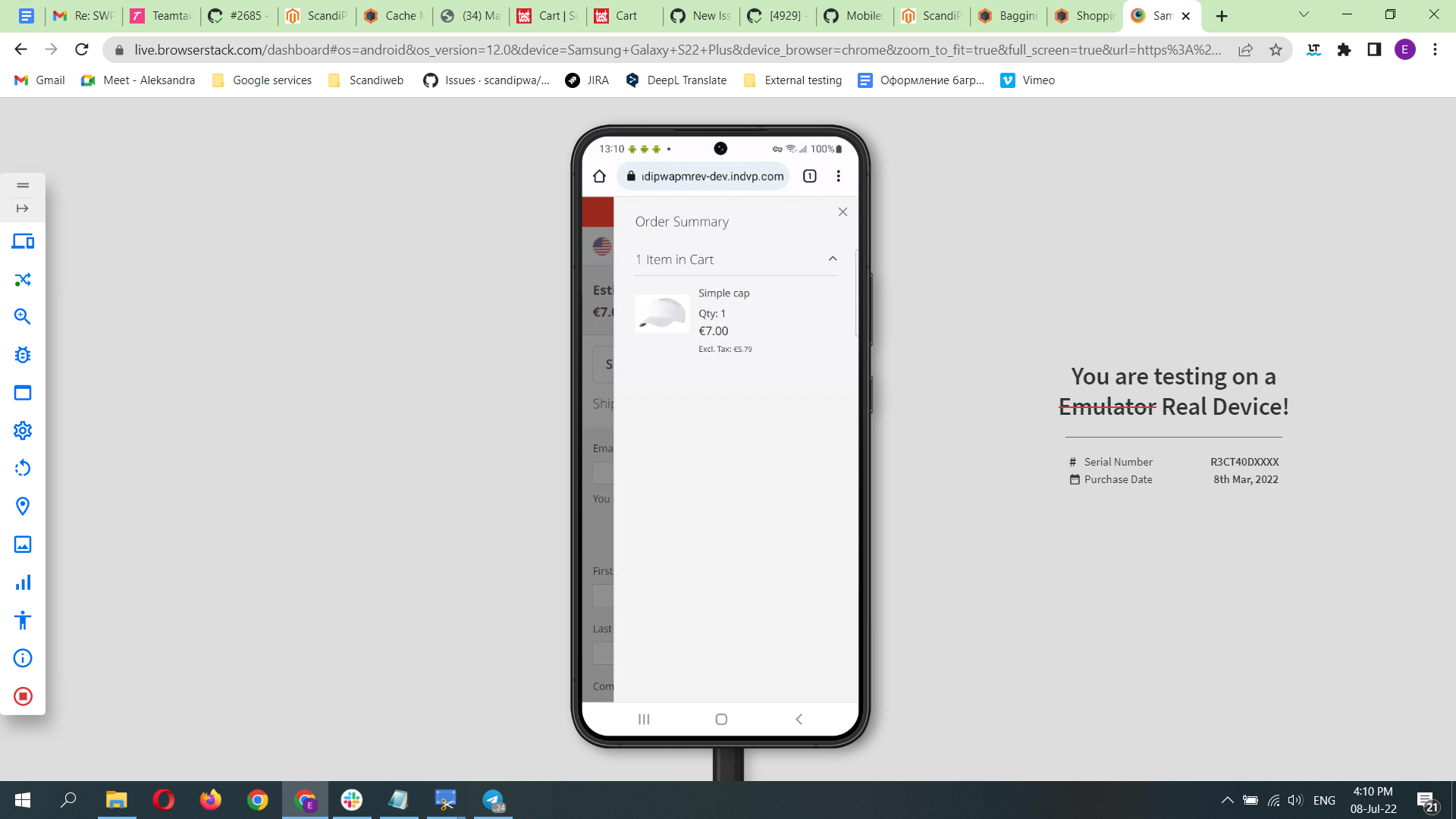Open the Accessibility tool in sidebar
Screen dimensions: 1456x819
[23, 620]
